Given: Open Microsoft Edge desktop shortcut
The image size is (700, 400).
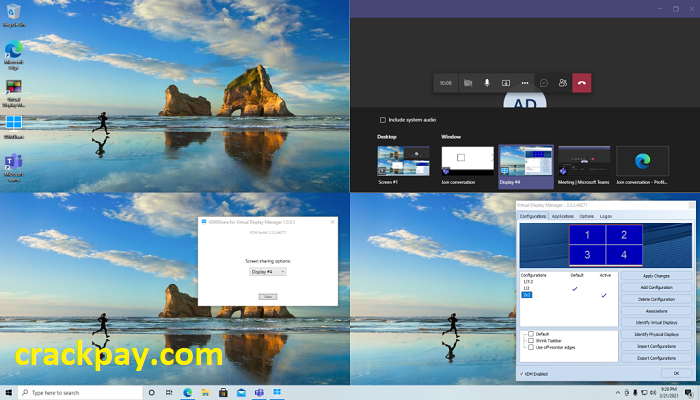Looking at the screenshot, I should 14,55.
